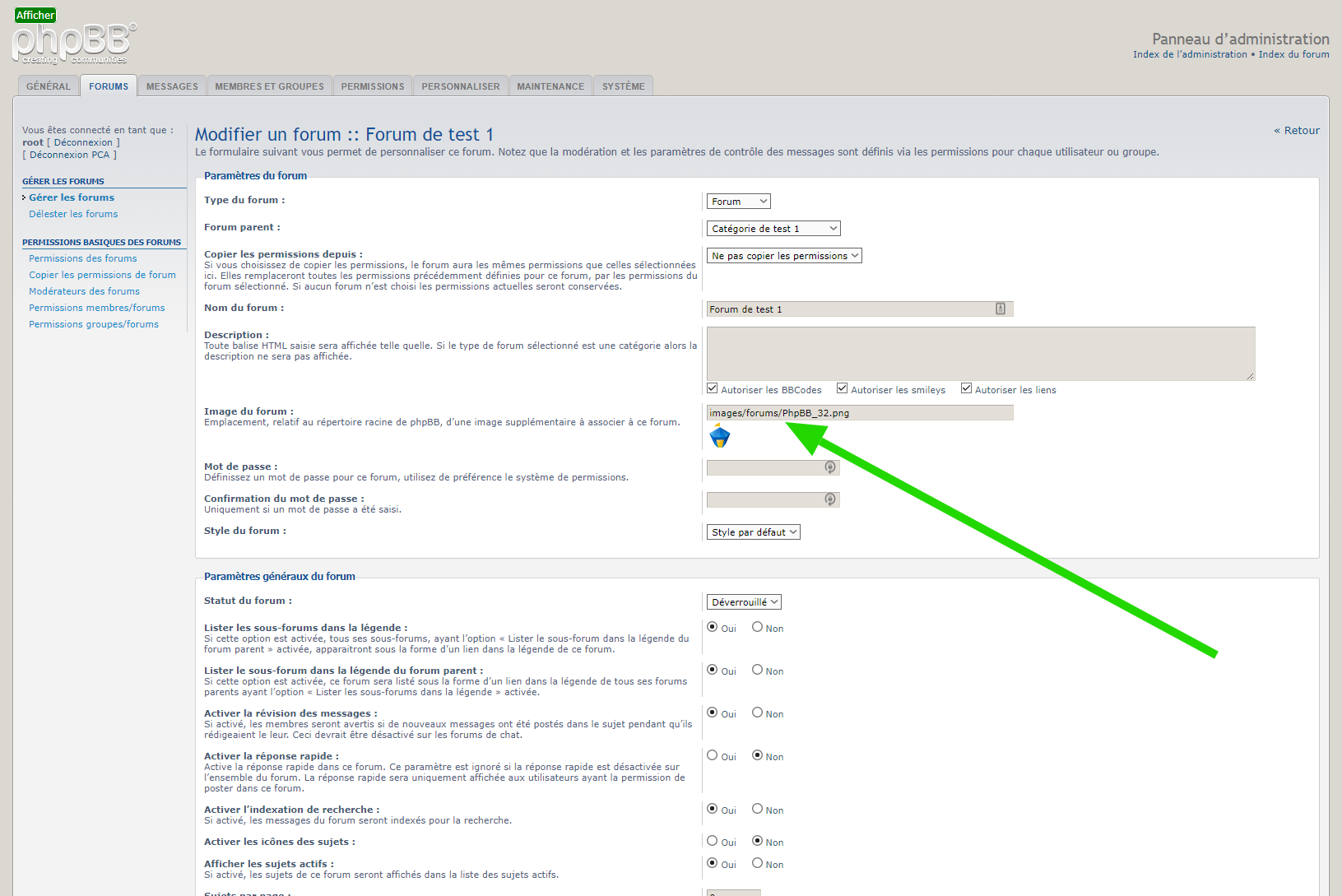Click the Retour link

click(x=1298, y=131)
